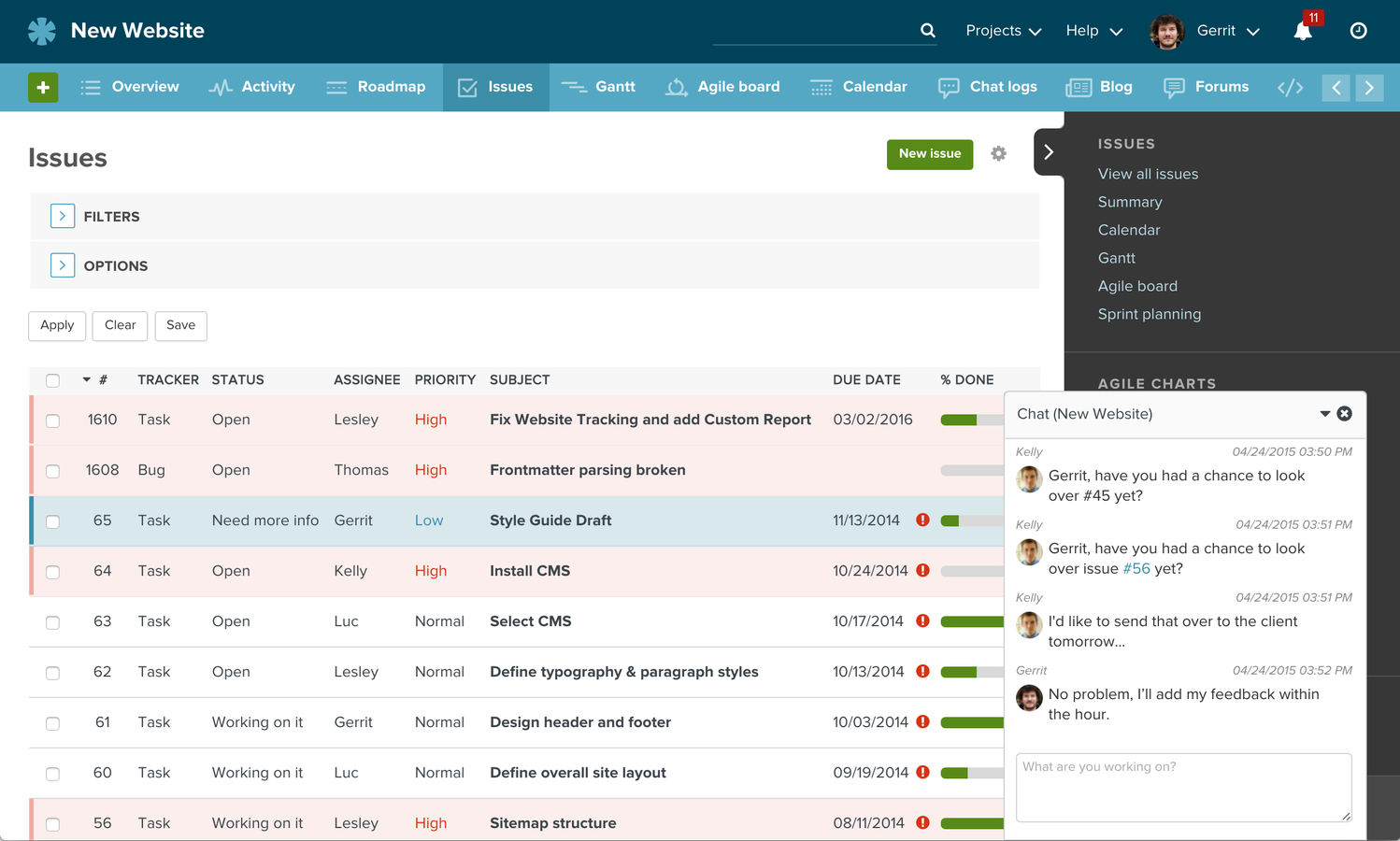The image size is (1400, 841).
Task: Open issue #56 link in chat
Action: [1136, 569]
